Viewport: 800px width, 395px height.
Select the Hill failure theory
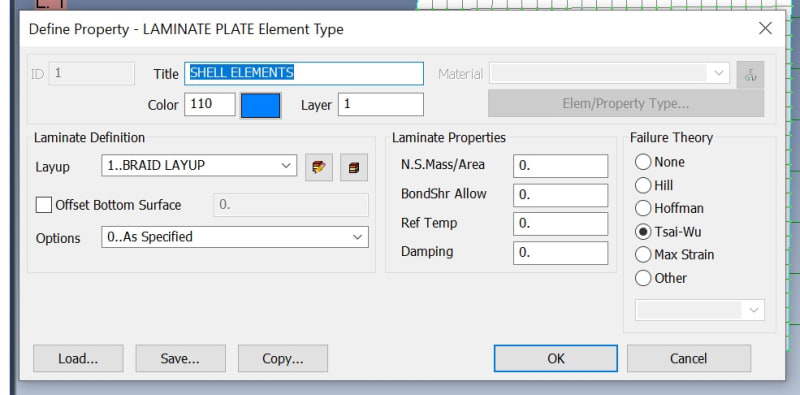point(643,185)
